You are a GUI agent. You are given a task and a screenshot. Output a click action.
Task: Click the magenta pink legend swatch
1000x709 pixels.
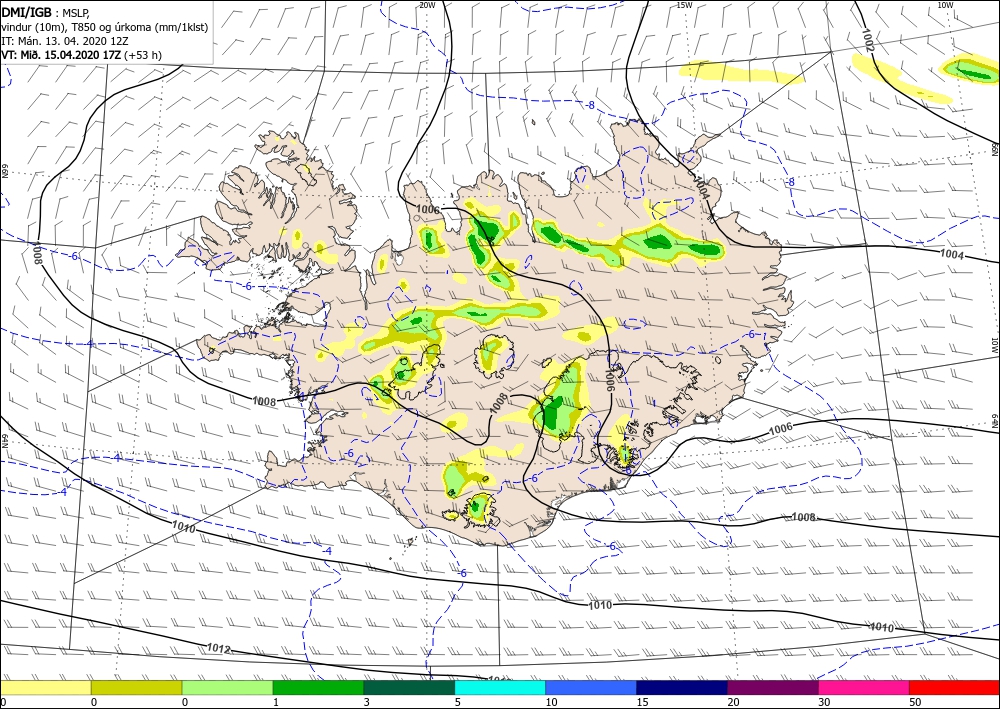864,687
